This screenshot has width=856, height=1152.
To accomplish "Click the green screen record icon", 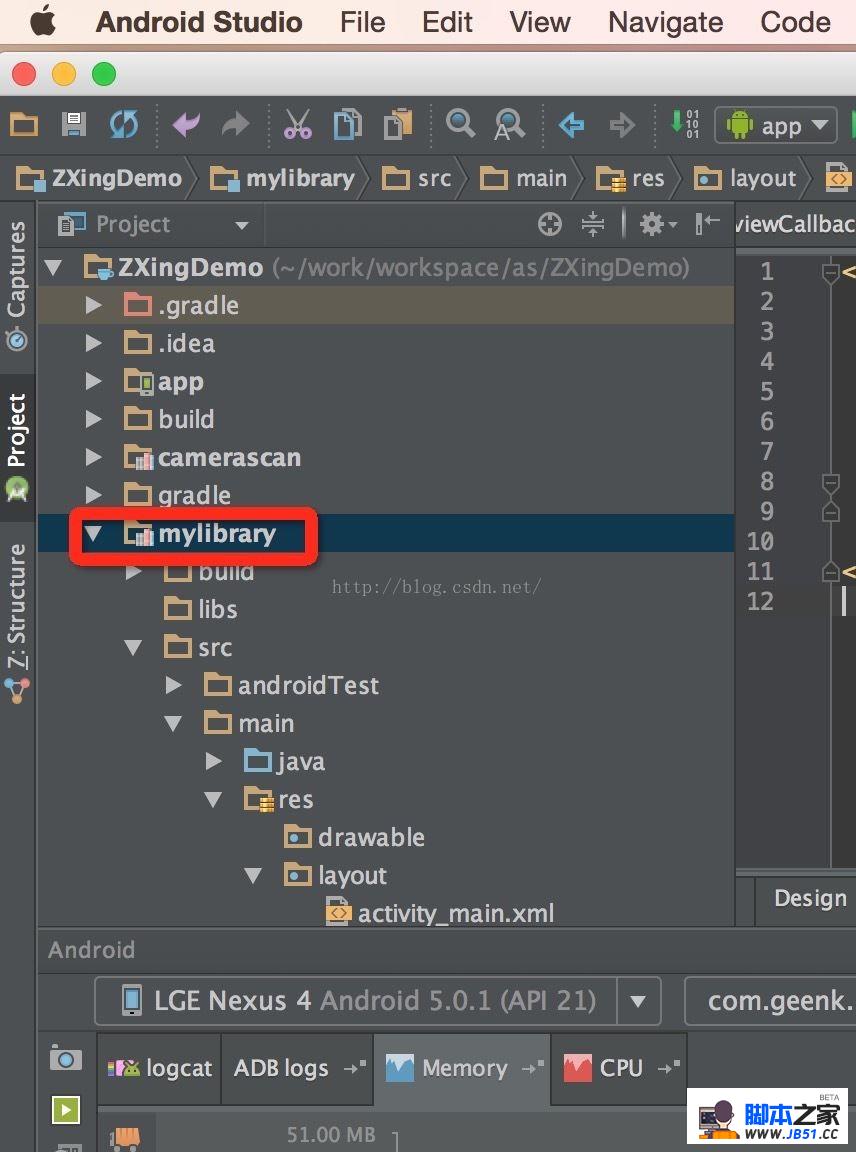I will pyautogui.click(x=65, y=1109).
